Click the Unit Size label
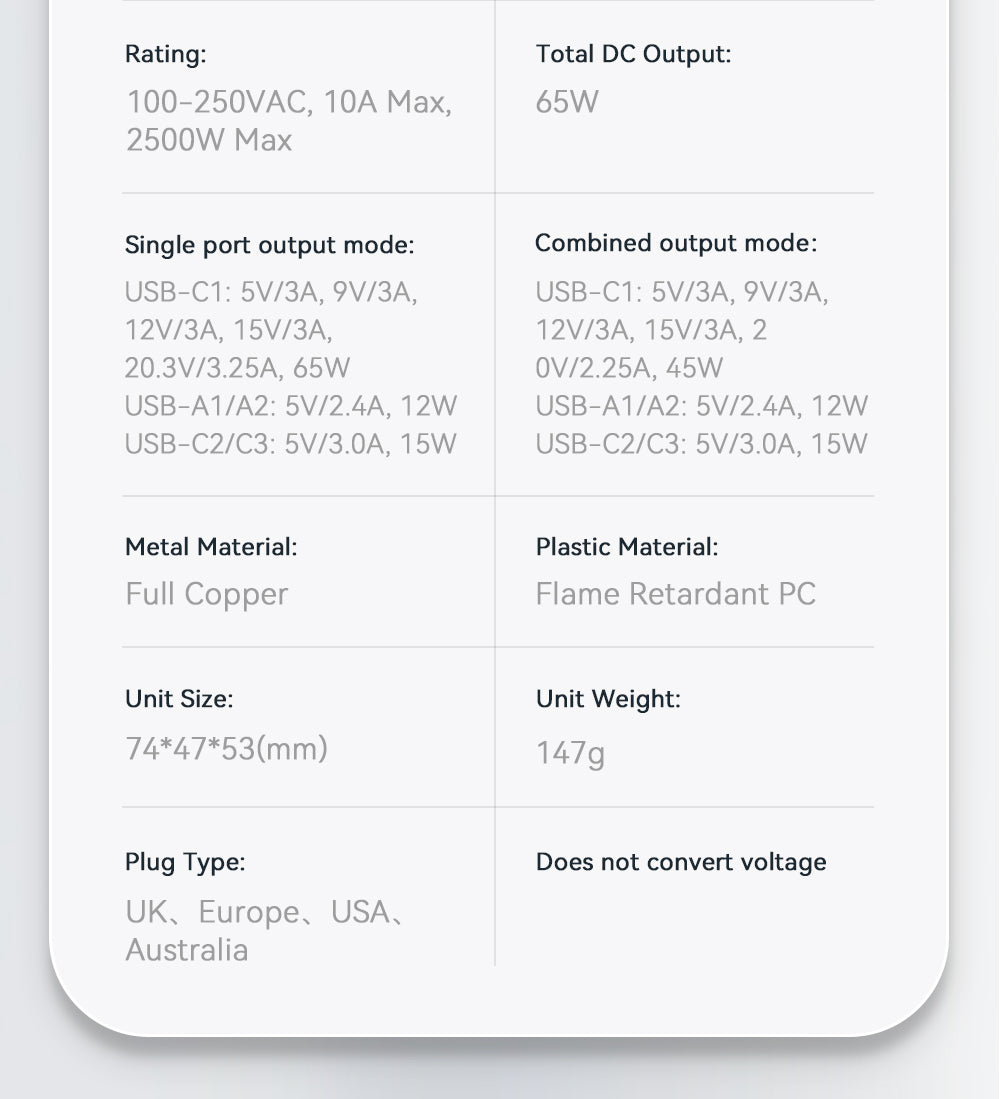Viewport: 1000px width, 1099px height. click(178, 699)
